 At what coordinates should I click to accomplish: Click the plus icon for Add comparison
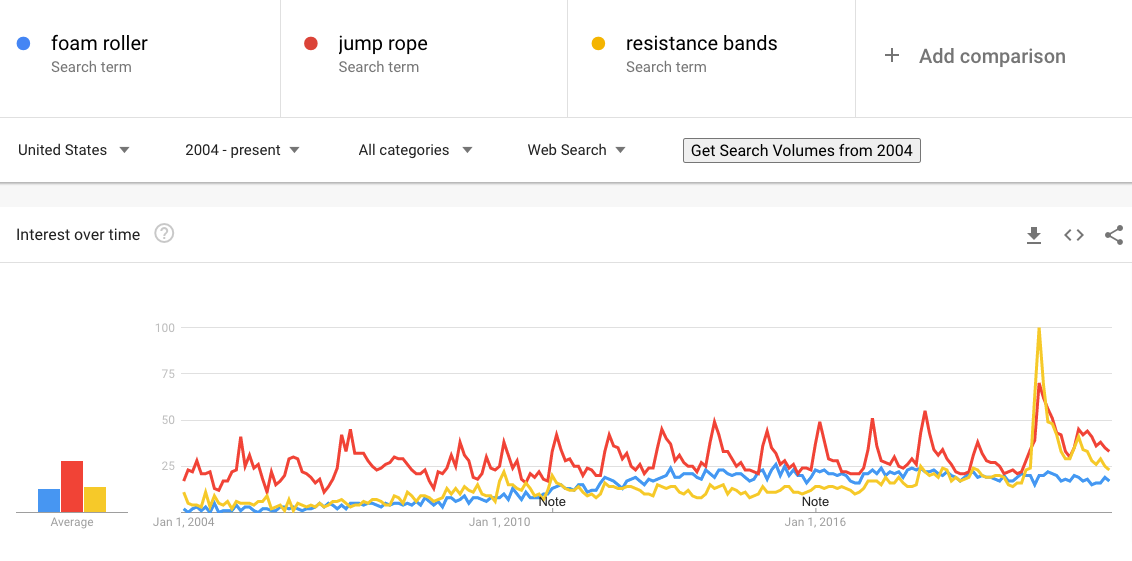click(892, 56)
